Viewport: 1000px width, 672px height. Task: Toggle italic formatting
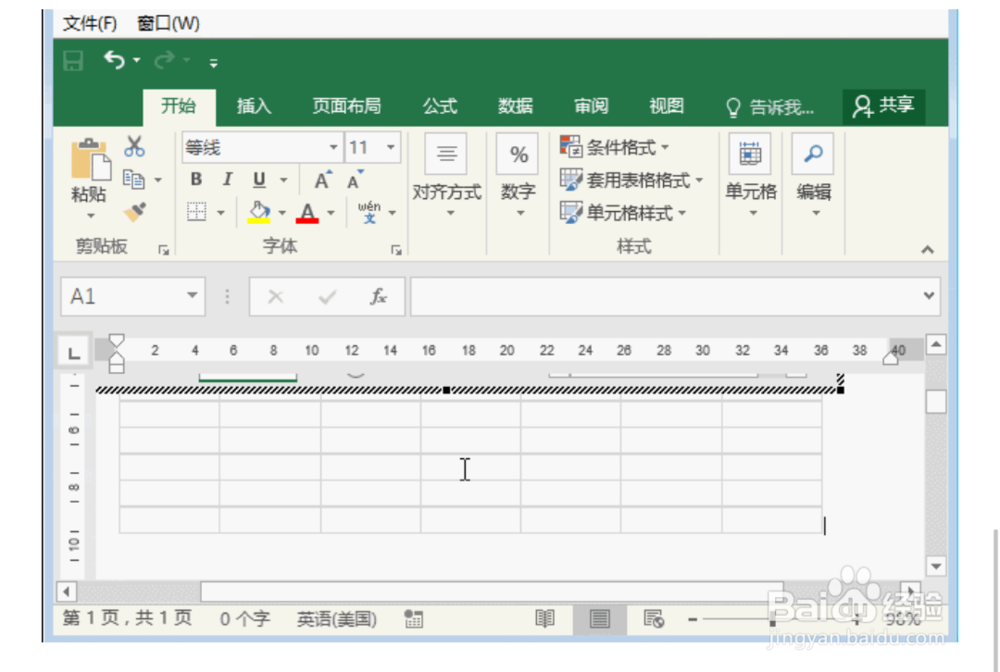(x=227, y=180)
